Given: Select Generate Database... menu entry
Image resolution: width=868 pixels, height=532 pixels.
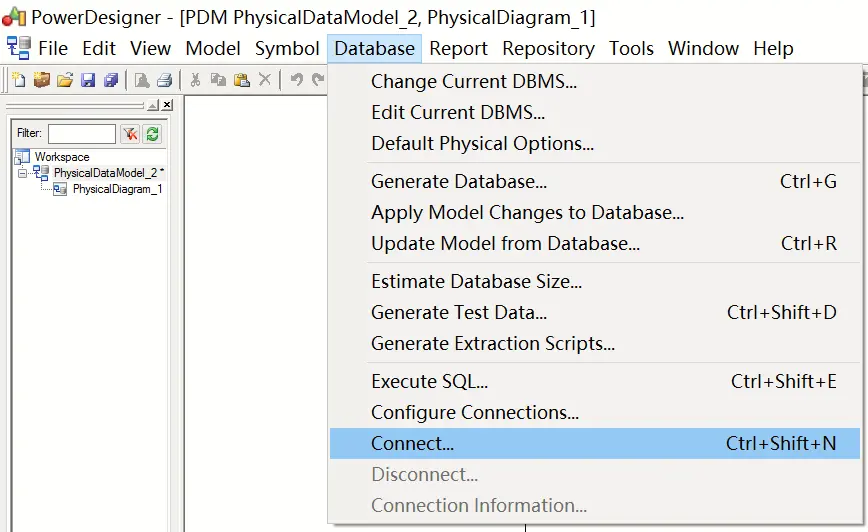Looking at the screenshot, I should point(458,182).
